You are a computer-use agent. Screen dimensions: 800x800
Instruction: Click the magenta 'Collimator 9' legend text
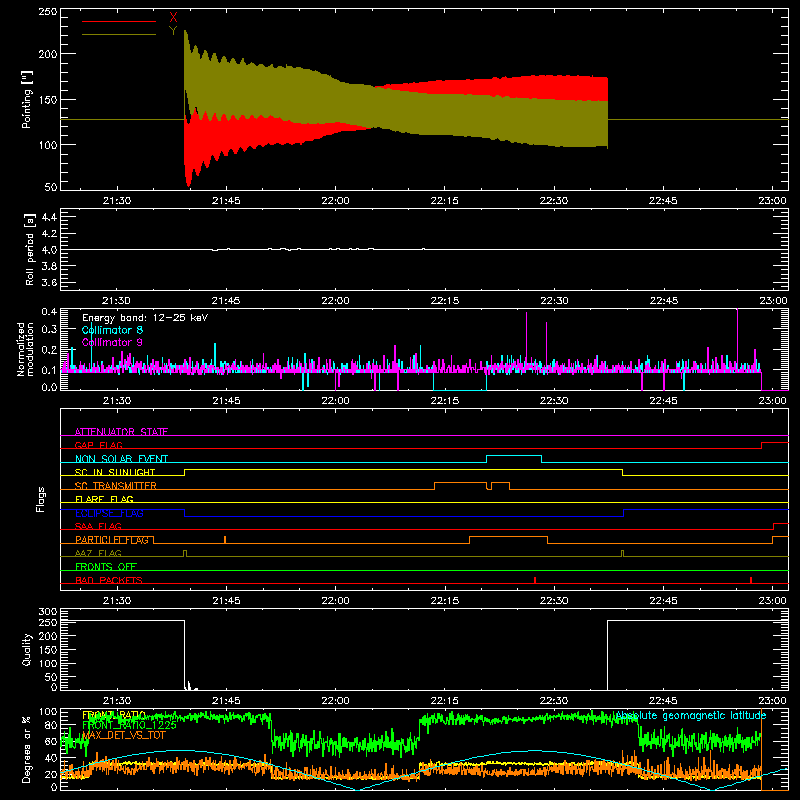point(112,342)
